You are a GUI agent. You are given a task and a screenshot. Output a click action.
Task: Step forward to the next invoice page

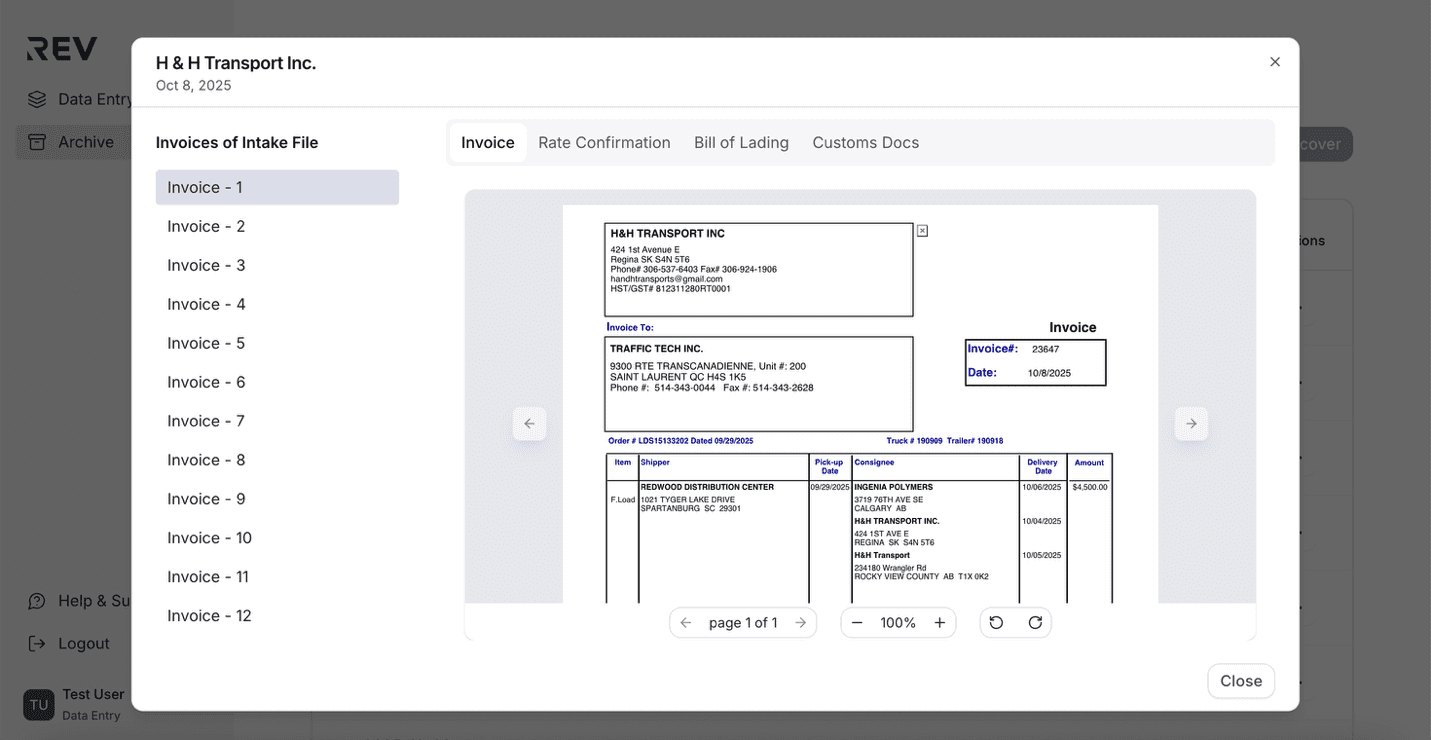800,622
